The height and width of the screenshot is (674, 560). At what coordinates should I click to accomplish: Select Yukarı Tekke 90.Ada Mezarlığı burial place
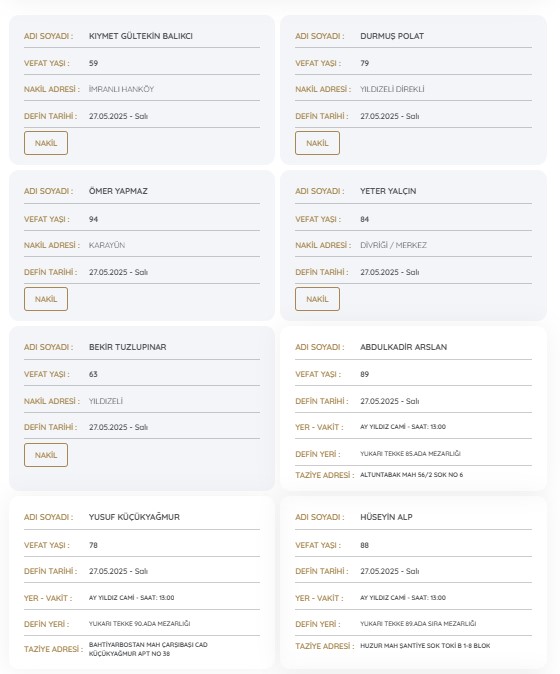point(139,624)
